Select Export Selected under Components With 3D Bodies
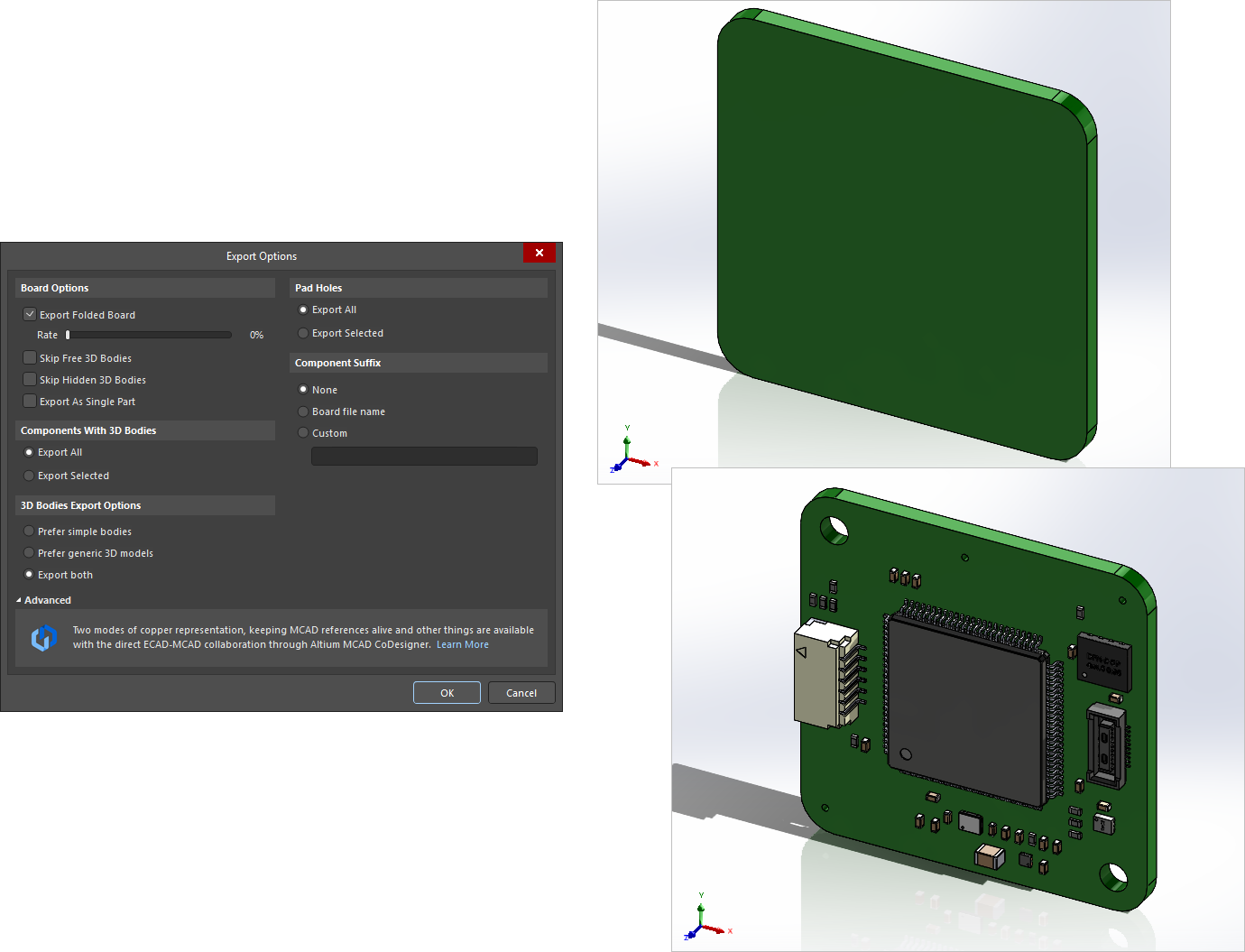The height and width of the screenshot is (952, 1245). 29,476
